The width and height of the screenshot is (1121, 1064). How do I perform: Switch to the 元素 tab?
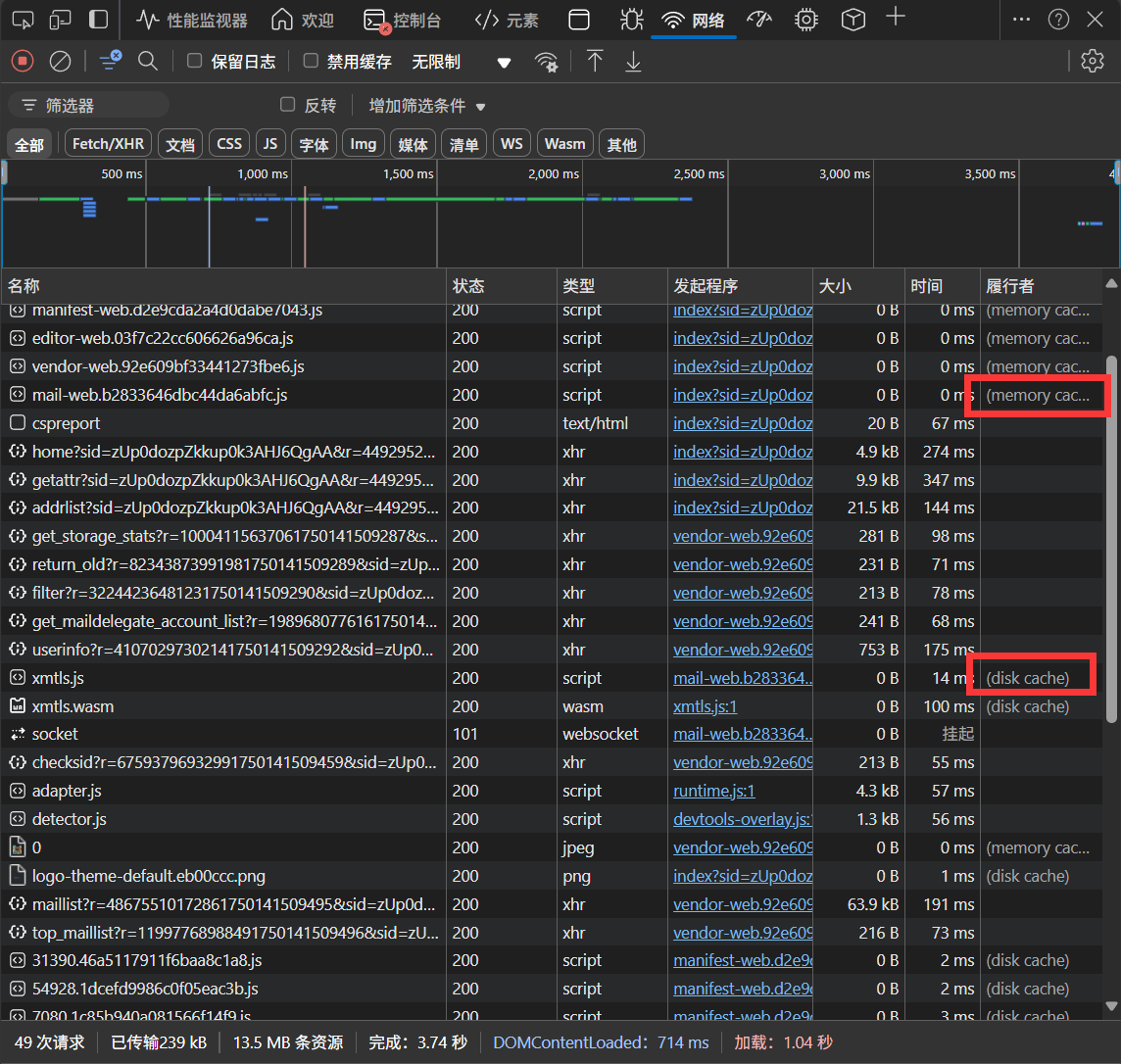click(x=507, y=20)
